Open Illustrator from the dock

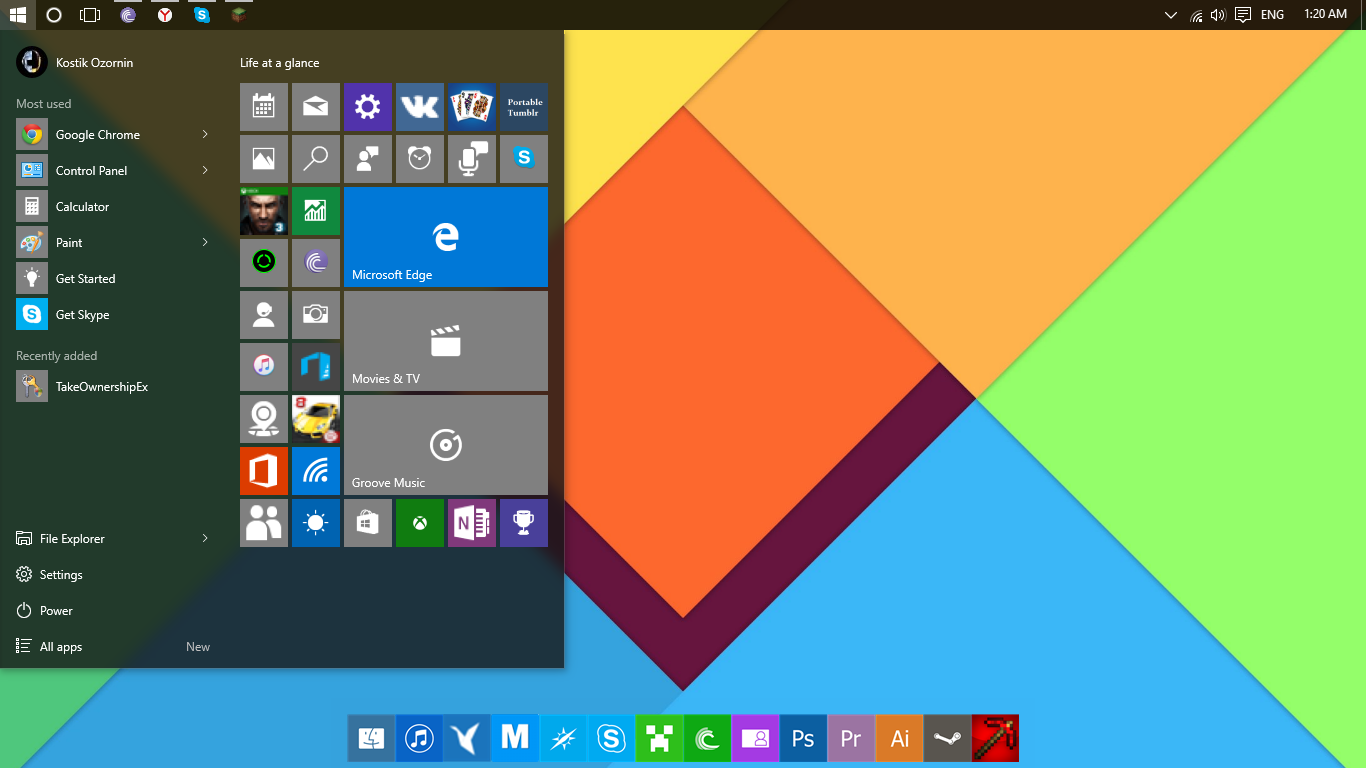[899, 738]
